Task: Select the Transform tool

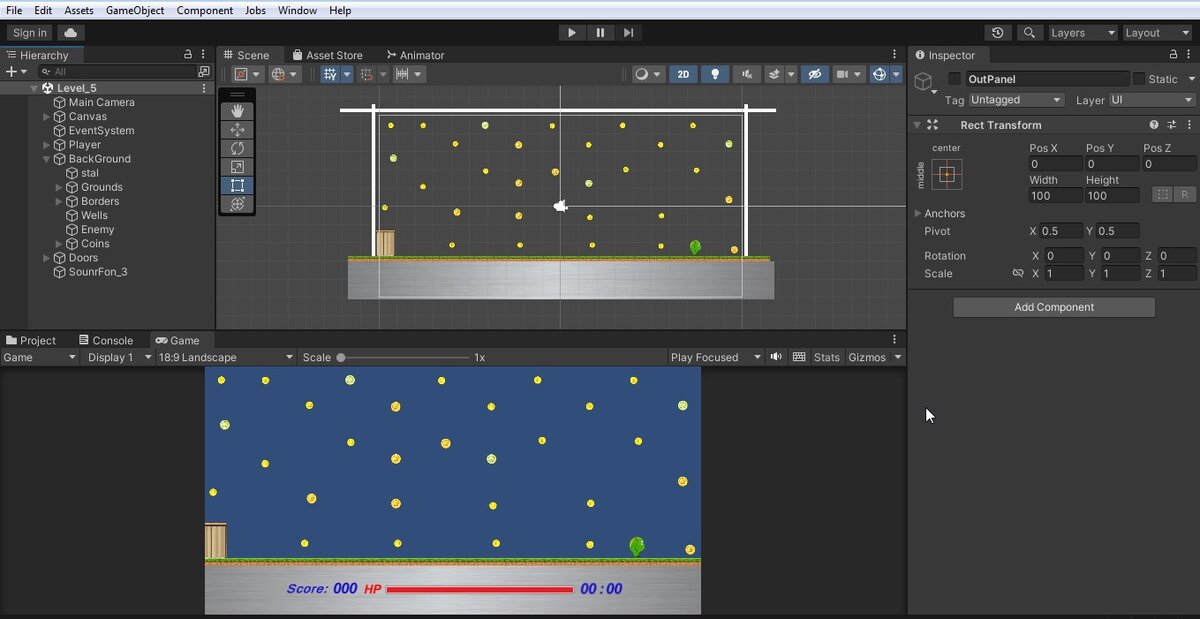Action: coord(237,204)
